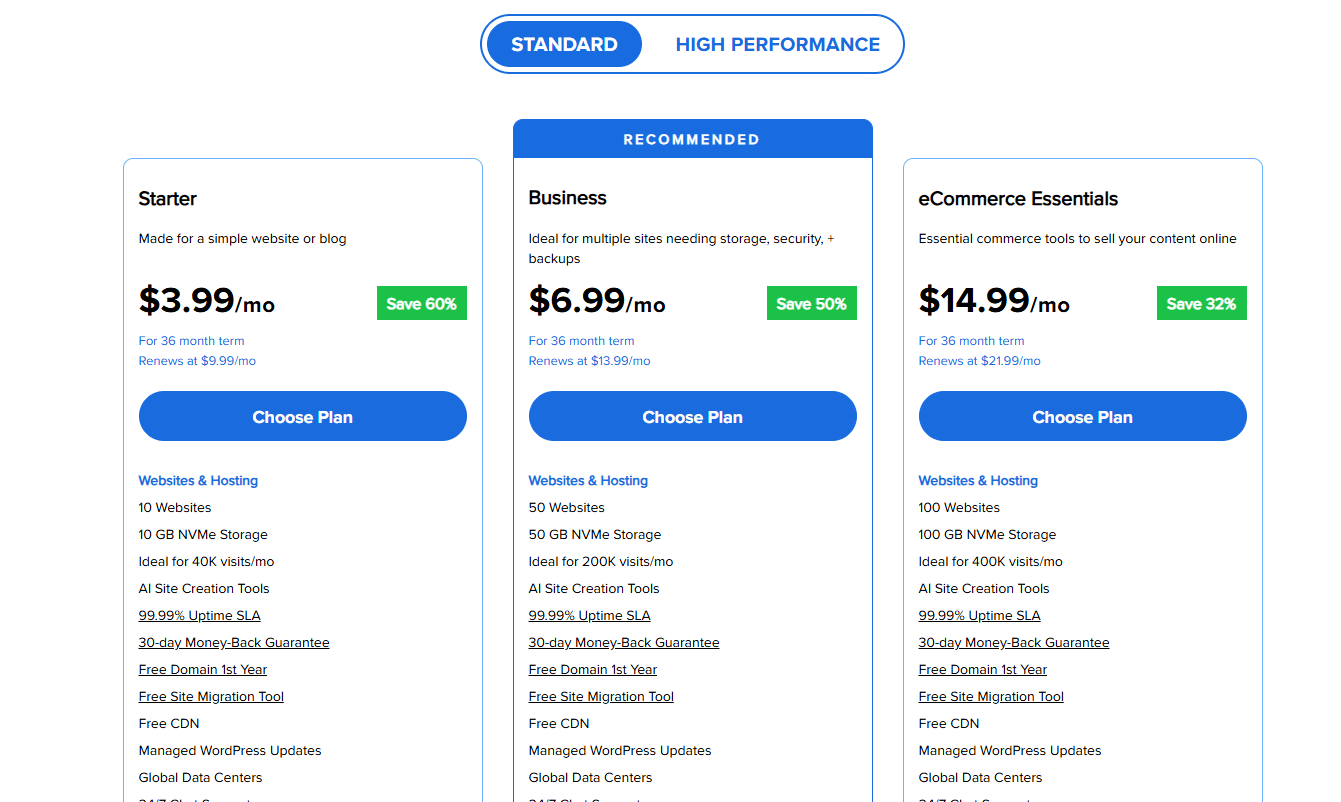Image resolution: width=1341 pixels, height=802 pixels.
Task: Click Free Site Migration Tool under Starter
Action: (210, 696)
